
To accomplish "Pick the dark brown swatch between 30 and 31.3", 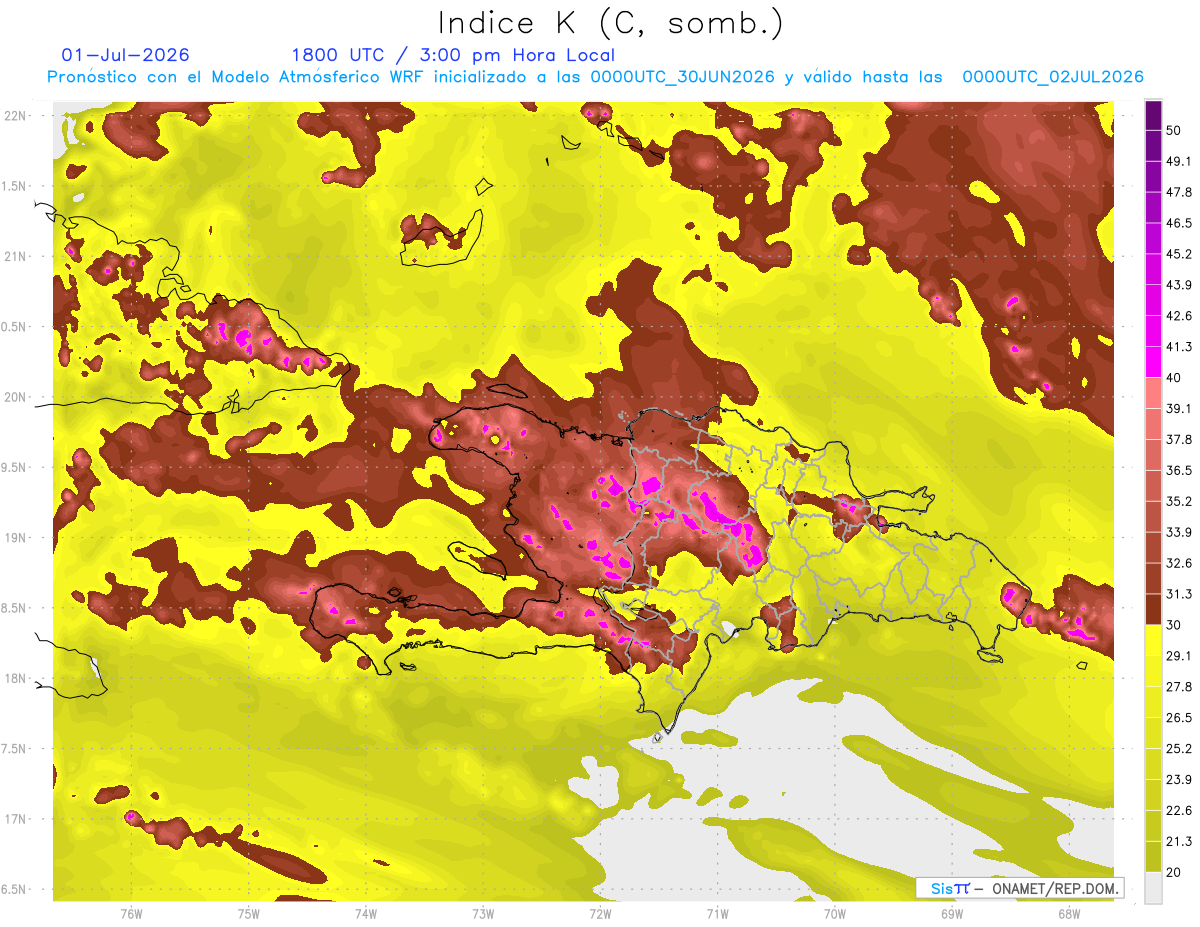I will coord(1153,610).
